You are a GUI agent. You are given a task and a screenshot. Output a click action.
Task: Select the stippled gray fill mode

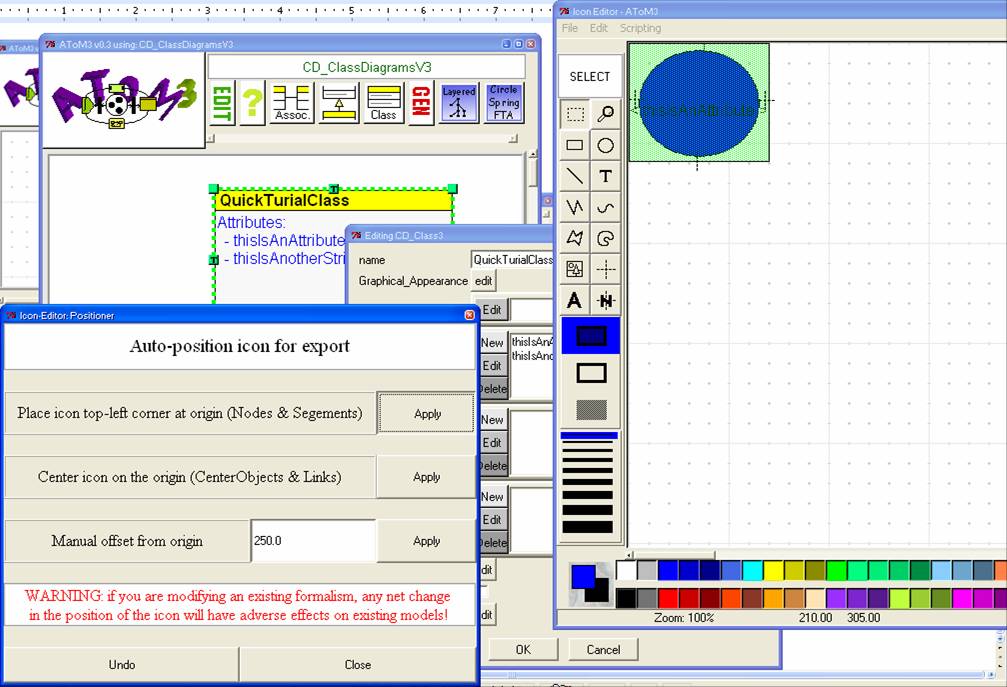(x=591, y=410)
